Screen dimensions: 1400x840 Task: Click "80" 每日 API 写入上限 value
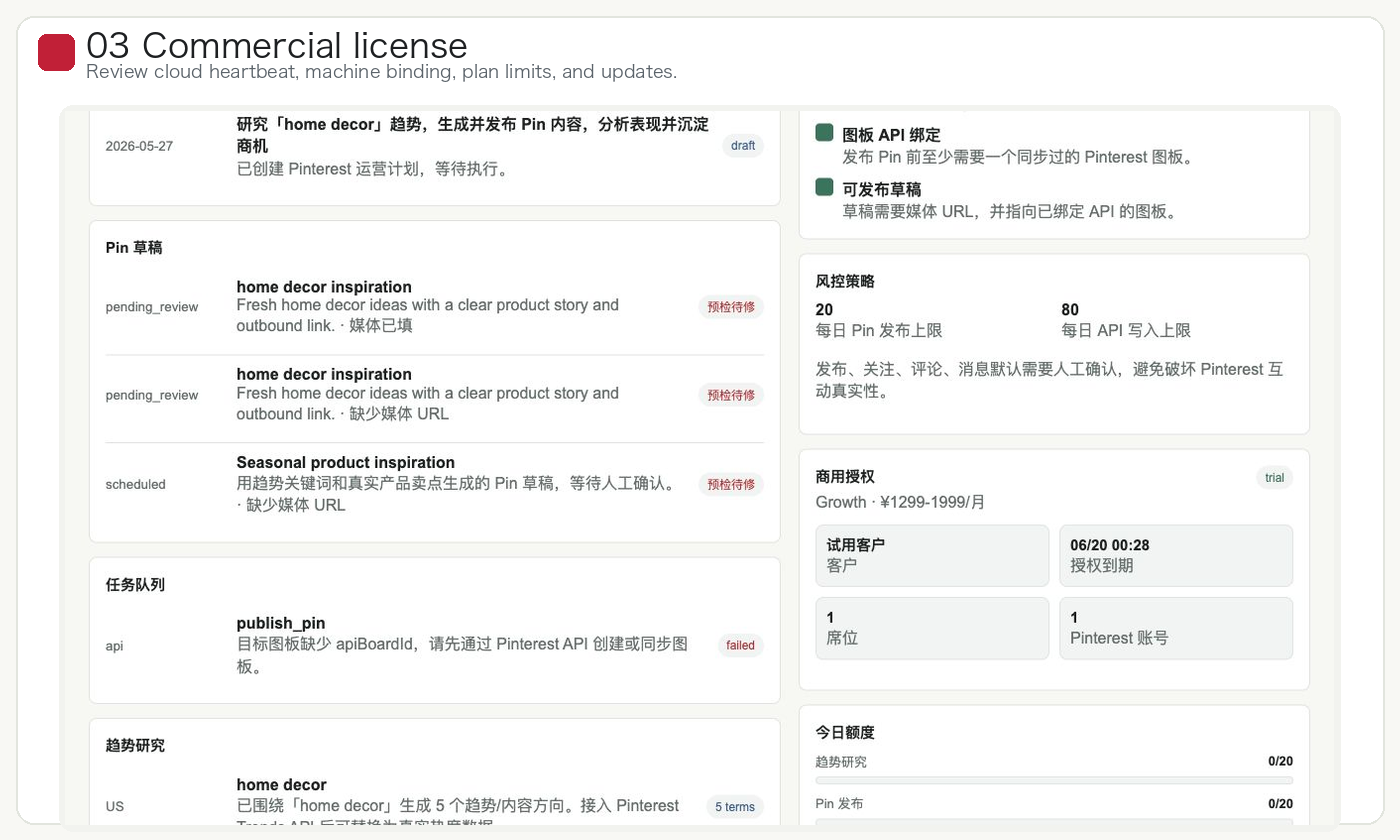(1070, 310)
